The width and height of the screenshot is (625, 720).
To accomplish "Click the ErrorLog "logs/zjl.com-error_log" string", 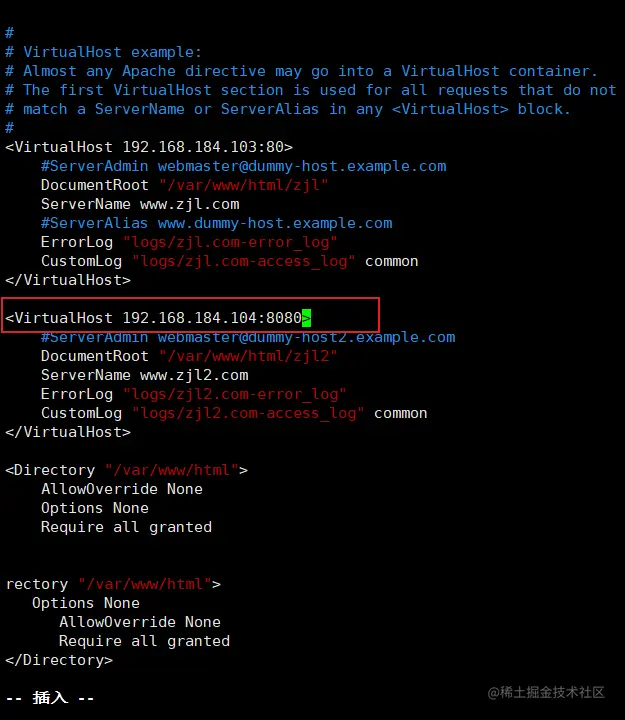I will pyautogui.click(x=230, y=242).
